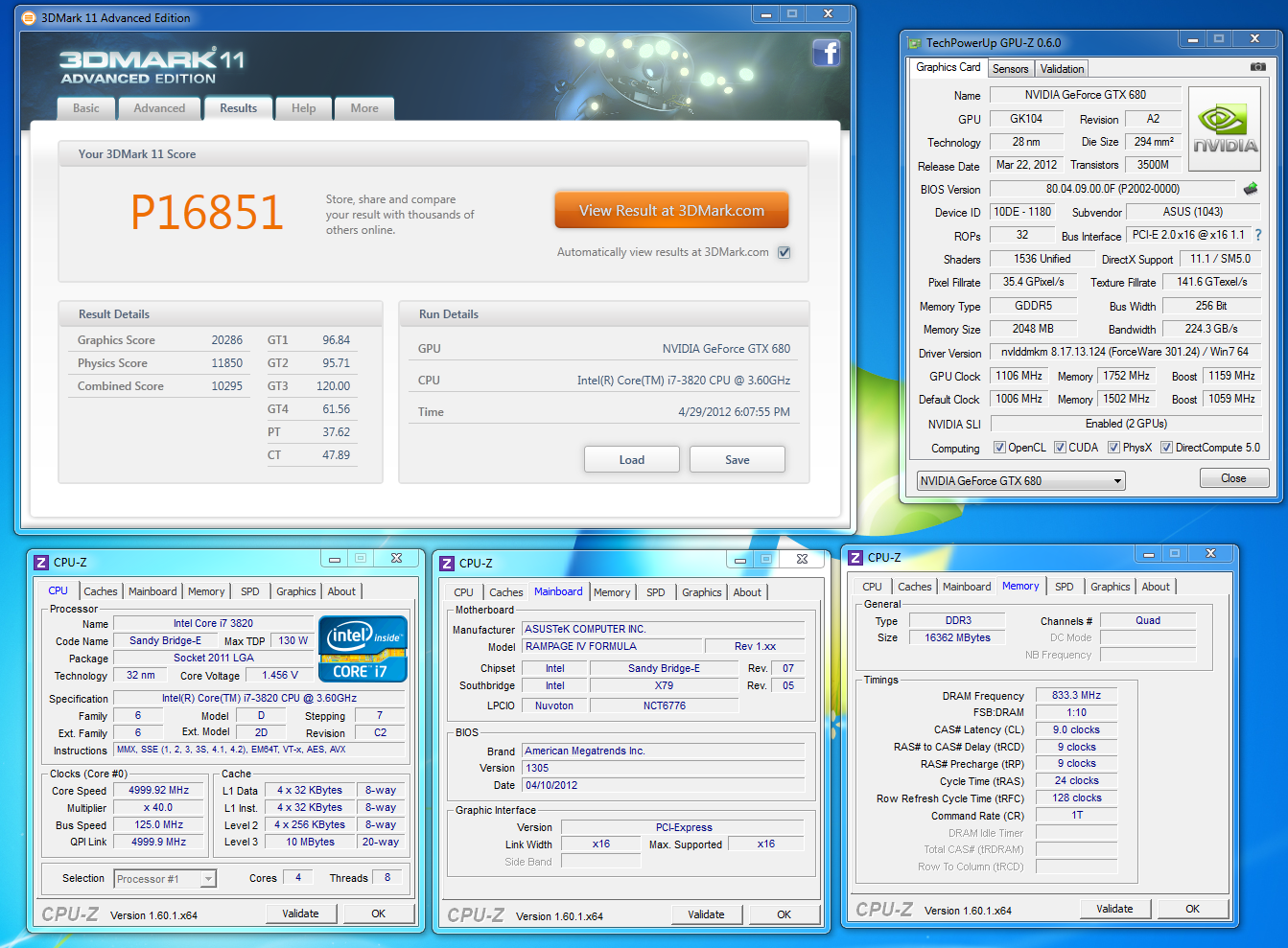The width and height of the screenshot is (1288, 948).
Task: Click the Model value RAMPAGE IV FORMULA
Action: (612, 646)
